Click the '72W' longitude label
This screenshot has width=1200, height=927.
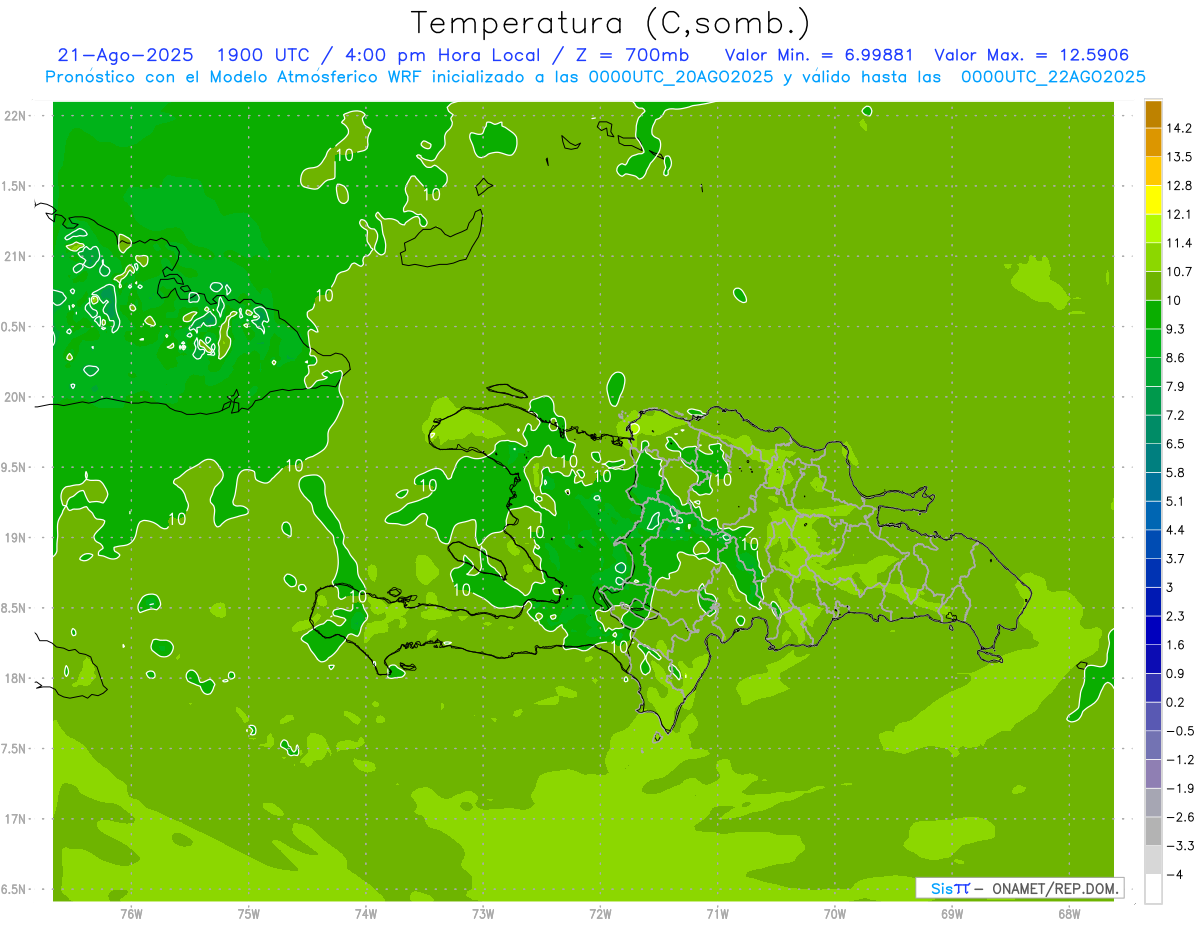tap(600, 914)
